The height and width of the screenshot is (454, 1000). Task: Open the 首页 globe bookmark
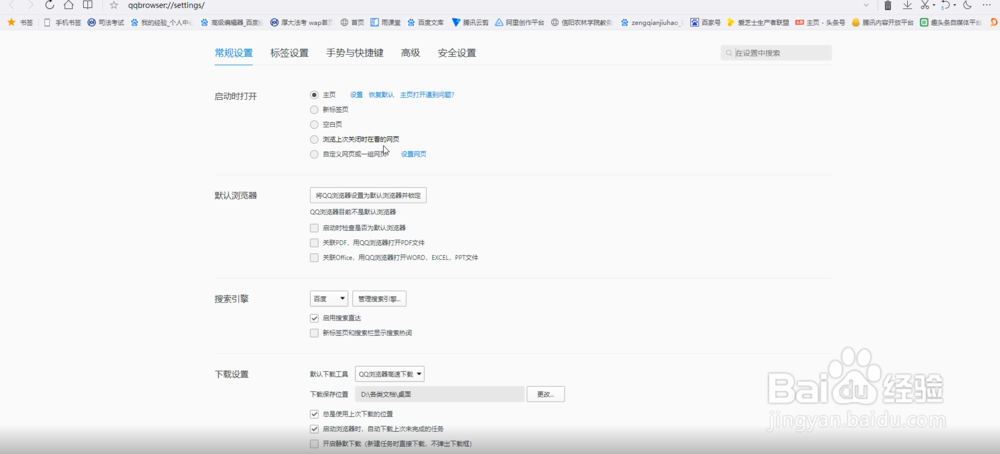coord(353,22)
